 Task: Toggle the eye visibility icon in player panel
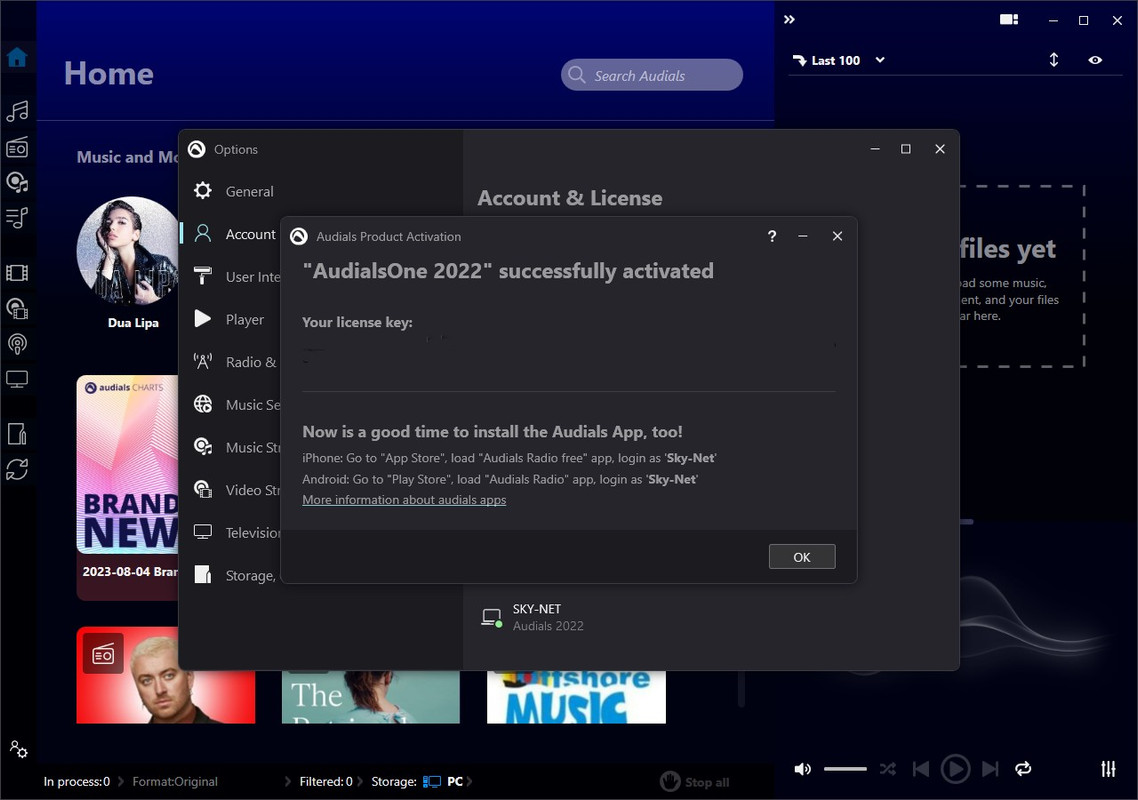point(1095,60)
